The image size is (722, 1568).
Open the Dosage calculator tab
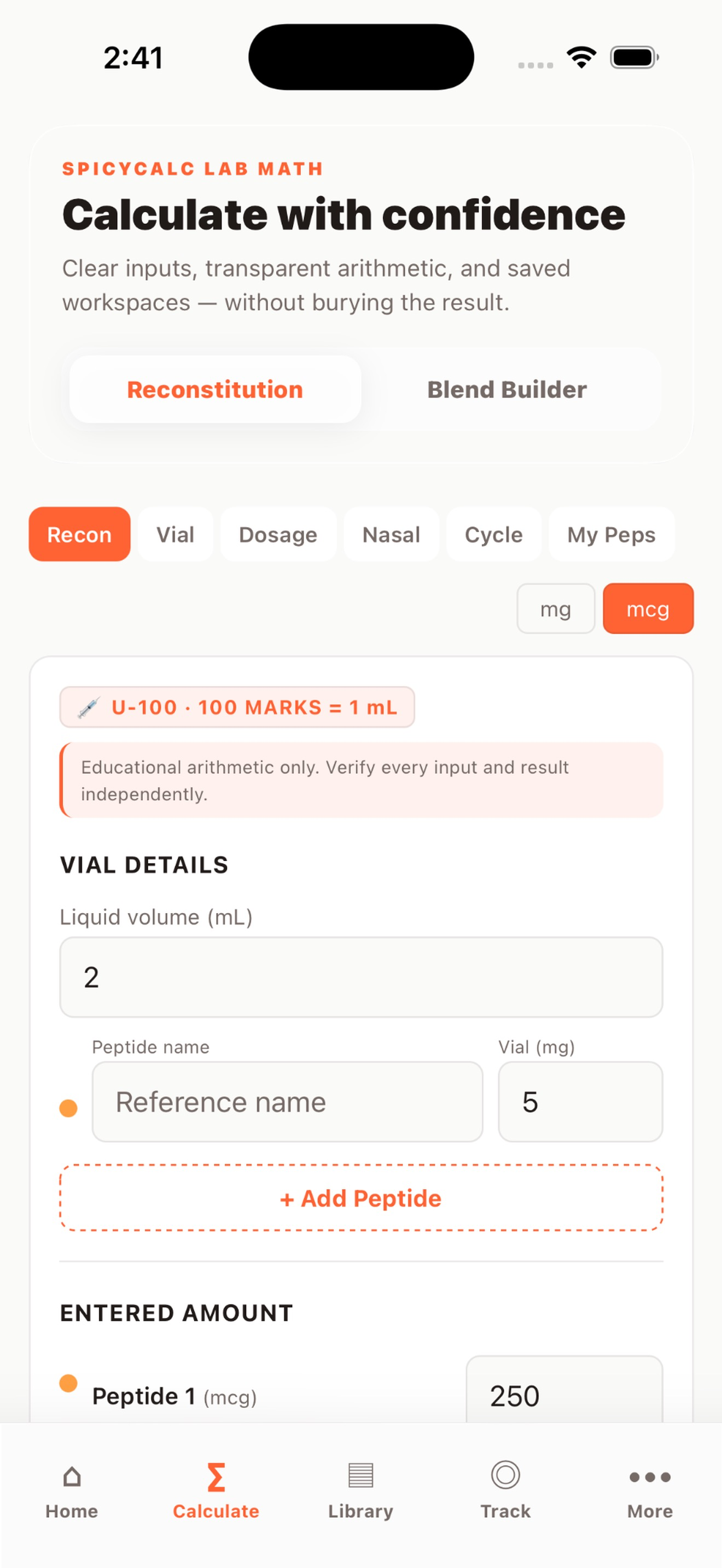[x=278, y=535]
